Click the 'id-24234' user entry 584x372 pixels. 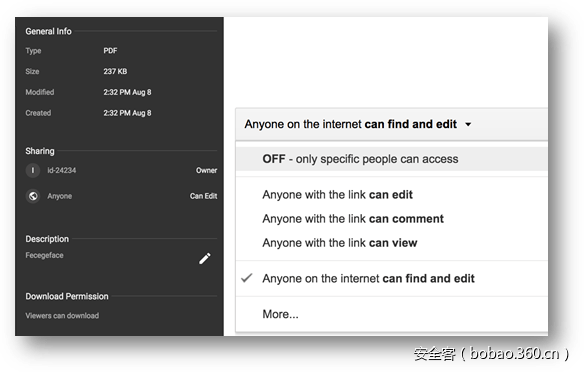click(x=61, y=170)
